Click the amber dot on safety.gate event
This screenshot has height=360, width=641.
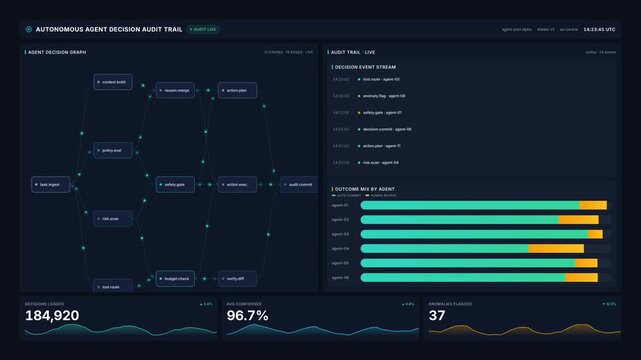point(359,113)
